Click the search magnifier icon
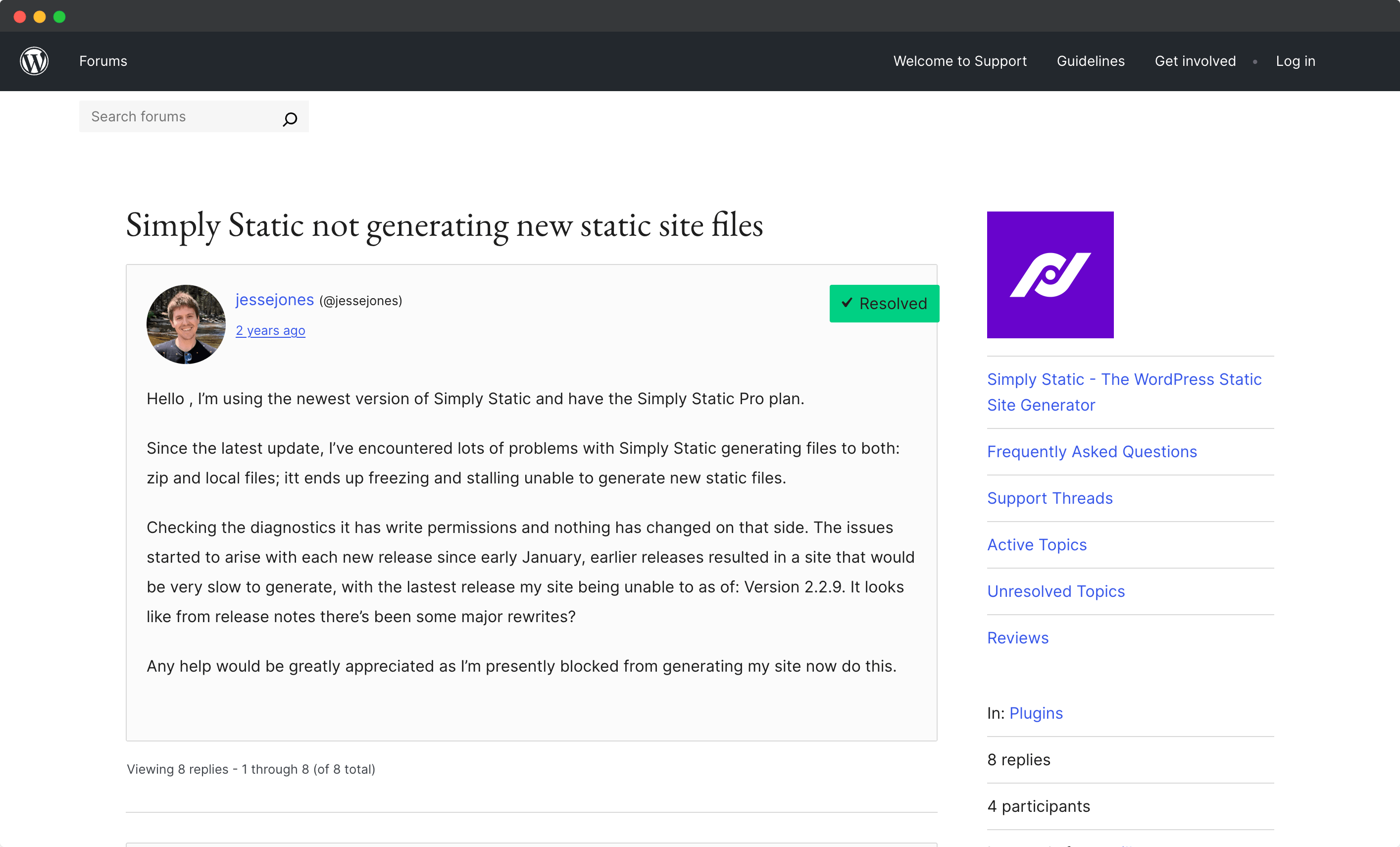The height and width of the screenshot is (847, 1400). (x=290, y=119)
